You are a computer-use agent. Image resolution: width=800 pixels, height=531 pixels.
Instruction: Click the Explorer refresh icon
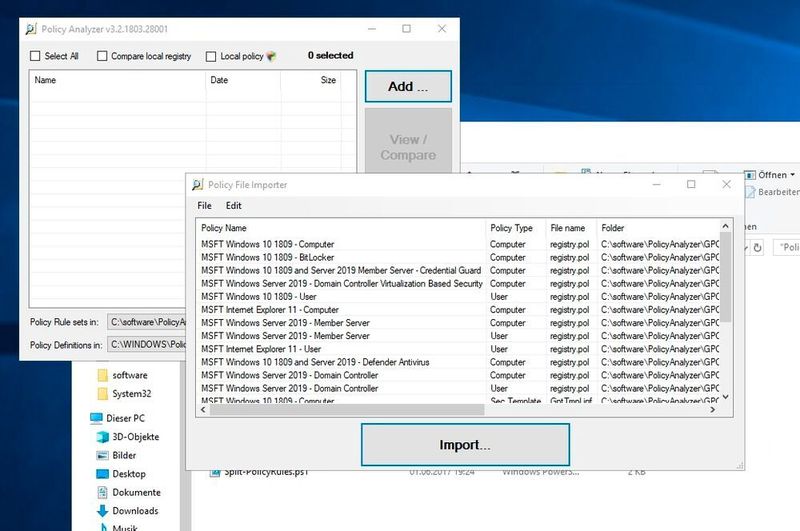tap(758, 248)
